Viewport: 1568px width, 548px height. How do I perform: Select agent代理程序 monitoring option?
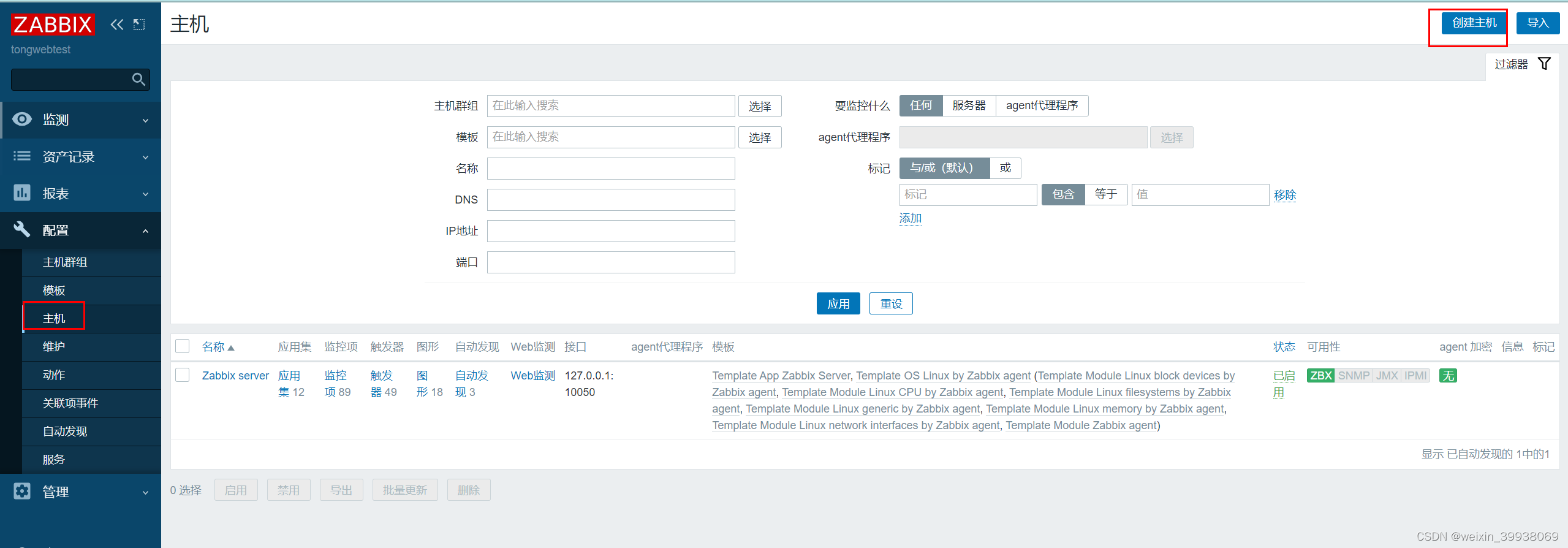coord(1042,105)
